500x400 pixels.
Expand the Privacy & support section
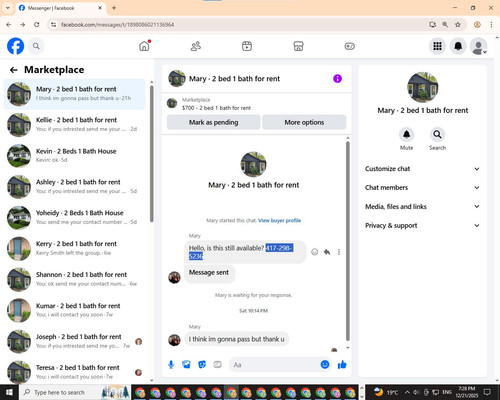pos(422,226)
